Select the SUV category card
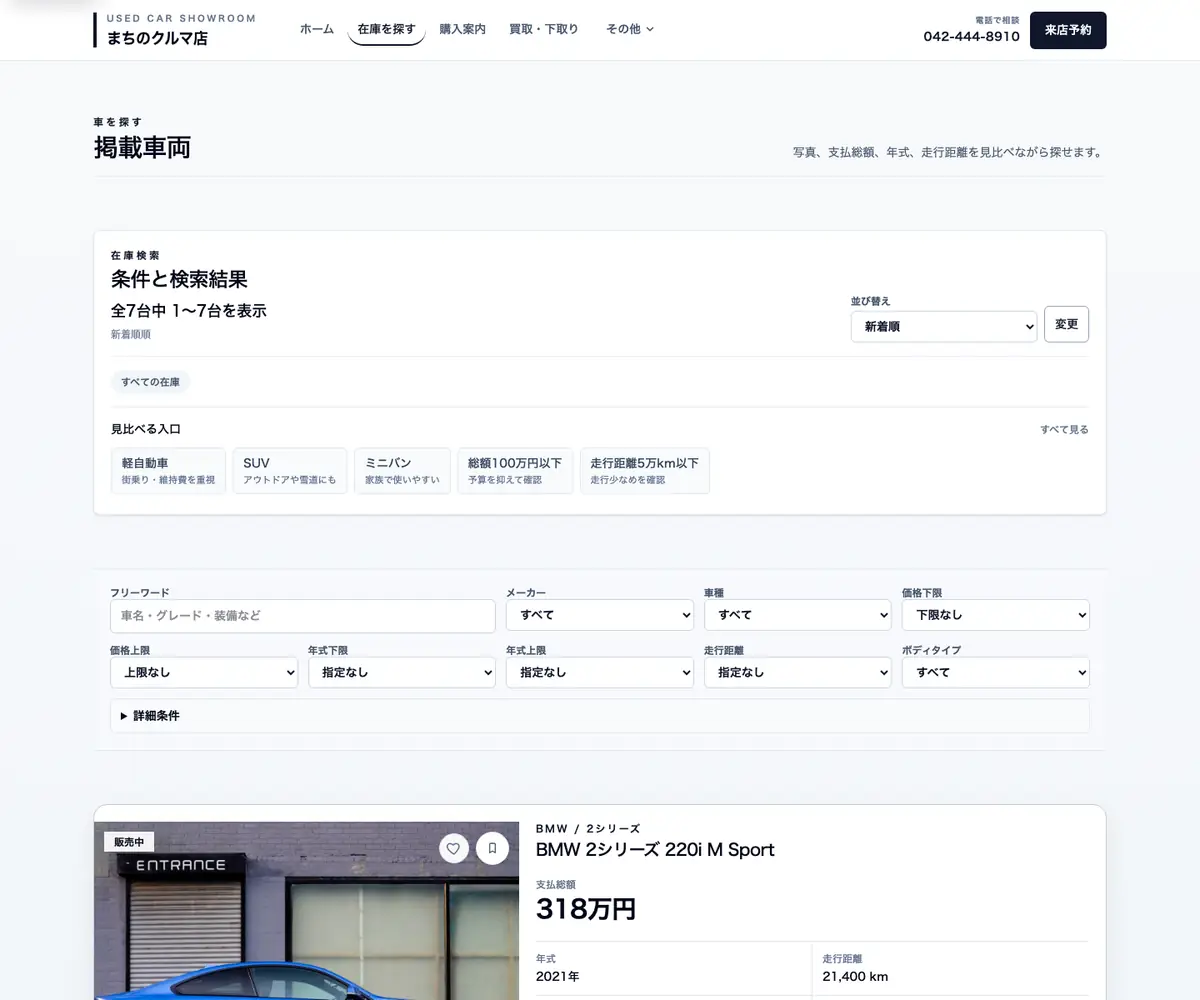The image size is (1200, 1000). (x=289, y=470)
